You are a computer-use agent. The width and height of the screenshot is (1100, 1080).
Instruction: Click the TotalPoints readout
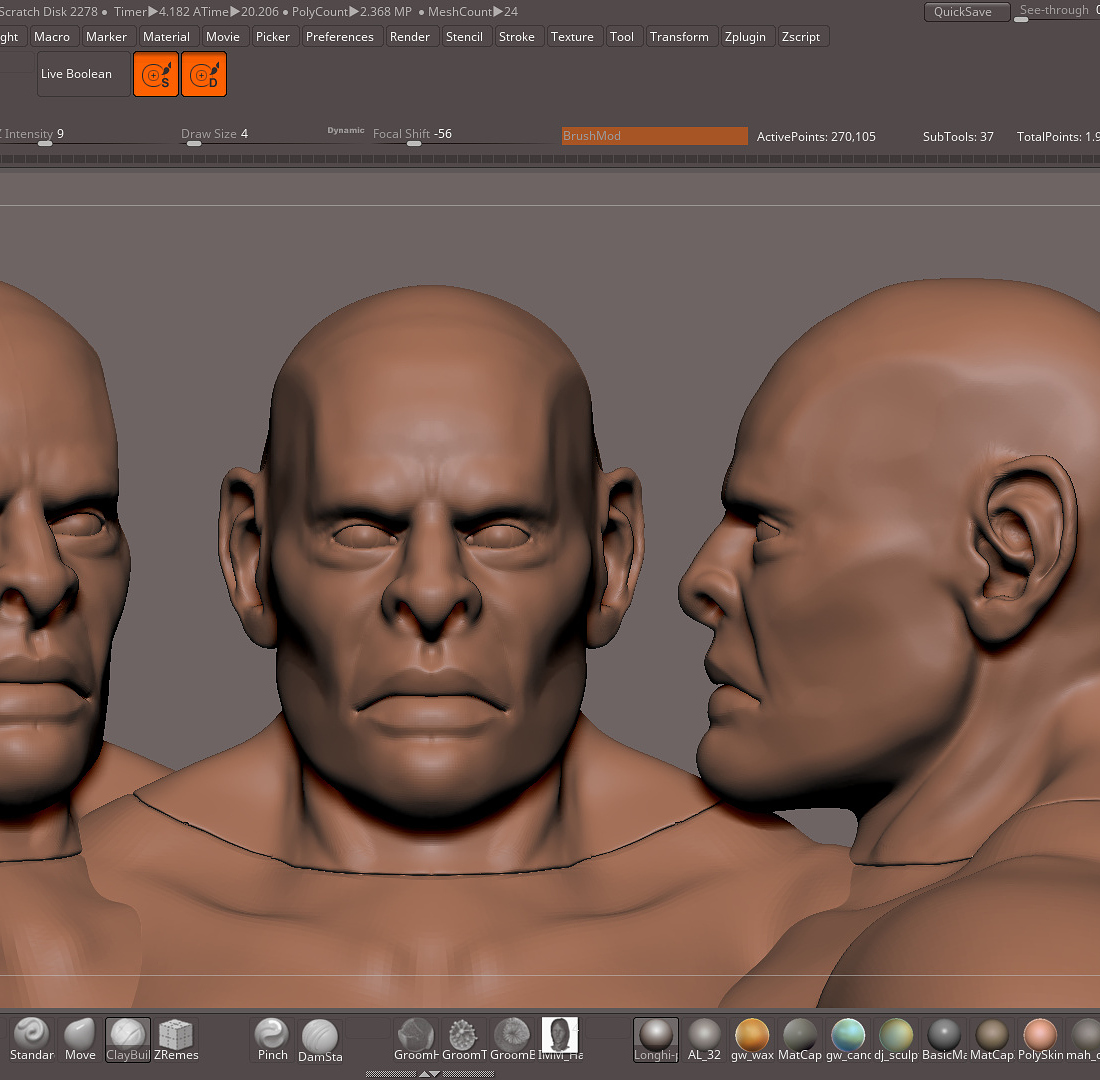pos(1058,137)
